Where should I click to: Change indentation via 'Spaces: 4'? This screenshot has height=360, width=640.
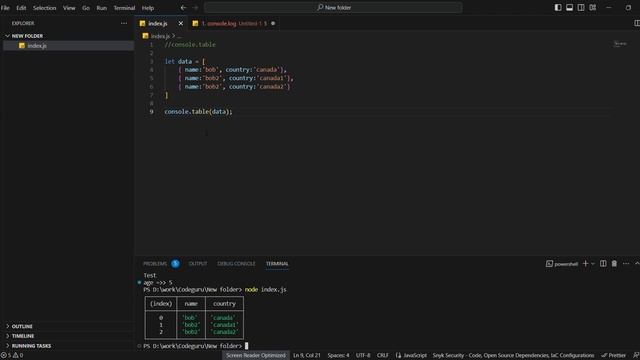pyautogui.click(x=338, y=356)
